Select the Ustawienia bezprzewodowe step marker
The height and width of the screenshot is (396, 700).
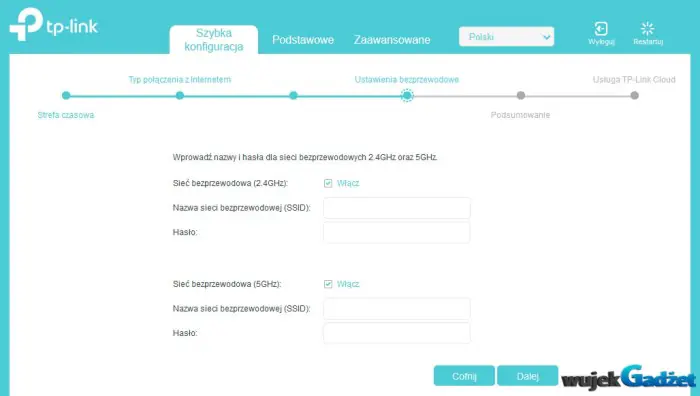(407, 95)
